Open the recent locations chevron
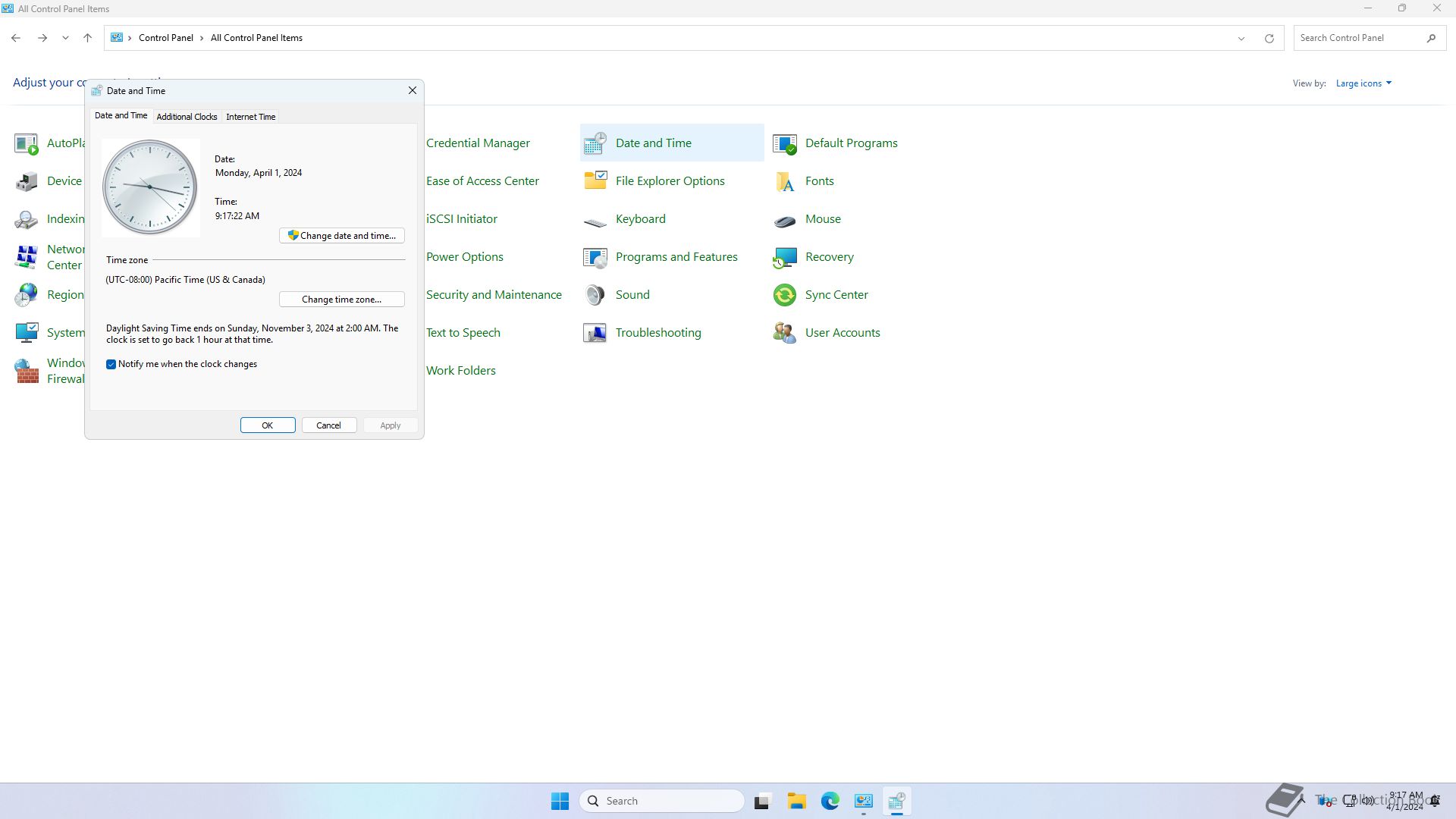This screenshot has width=1456, height=819. (65, 38)
